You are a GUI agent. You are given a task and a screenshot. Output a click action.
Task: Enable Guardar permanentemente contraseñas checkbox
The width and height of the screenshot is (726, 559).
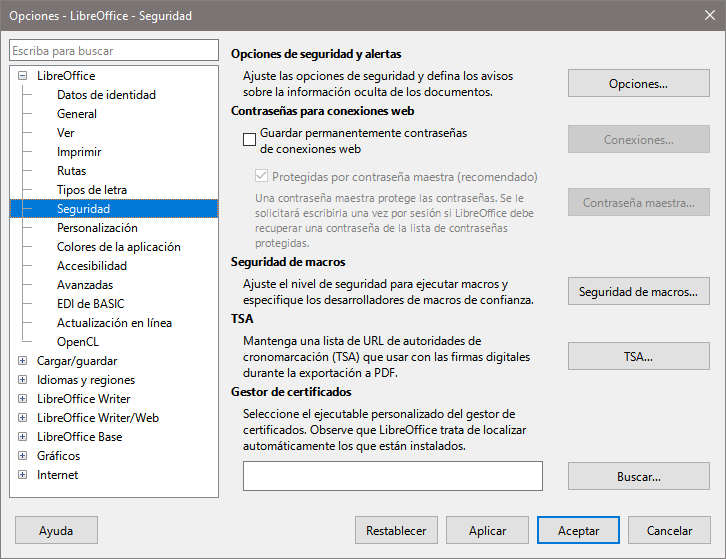250,139
